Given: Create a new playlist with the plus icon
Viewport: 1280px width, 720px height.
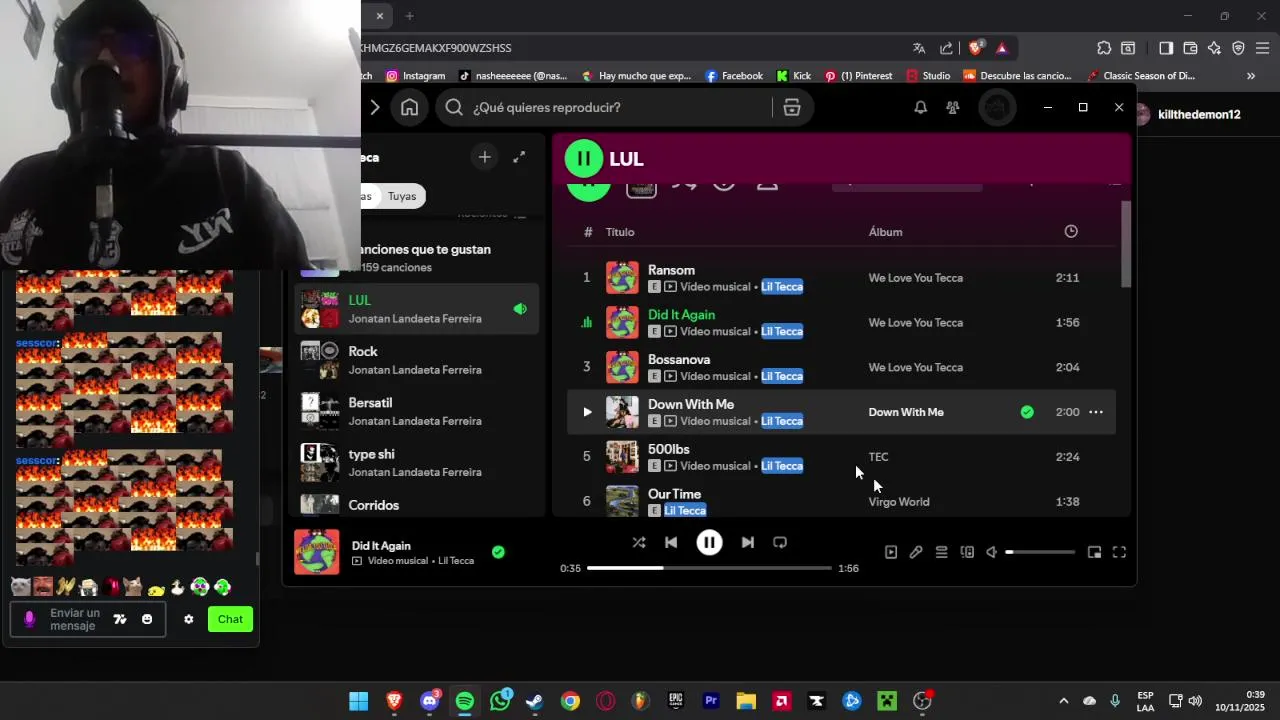Looking at the screenshot, I should coord(484,157).
